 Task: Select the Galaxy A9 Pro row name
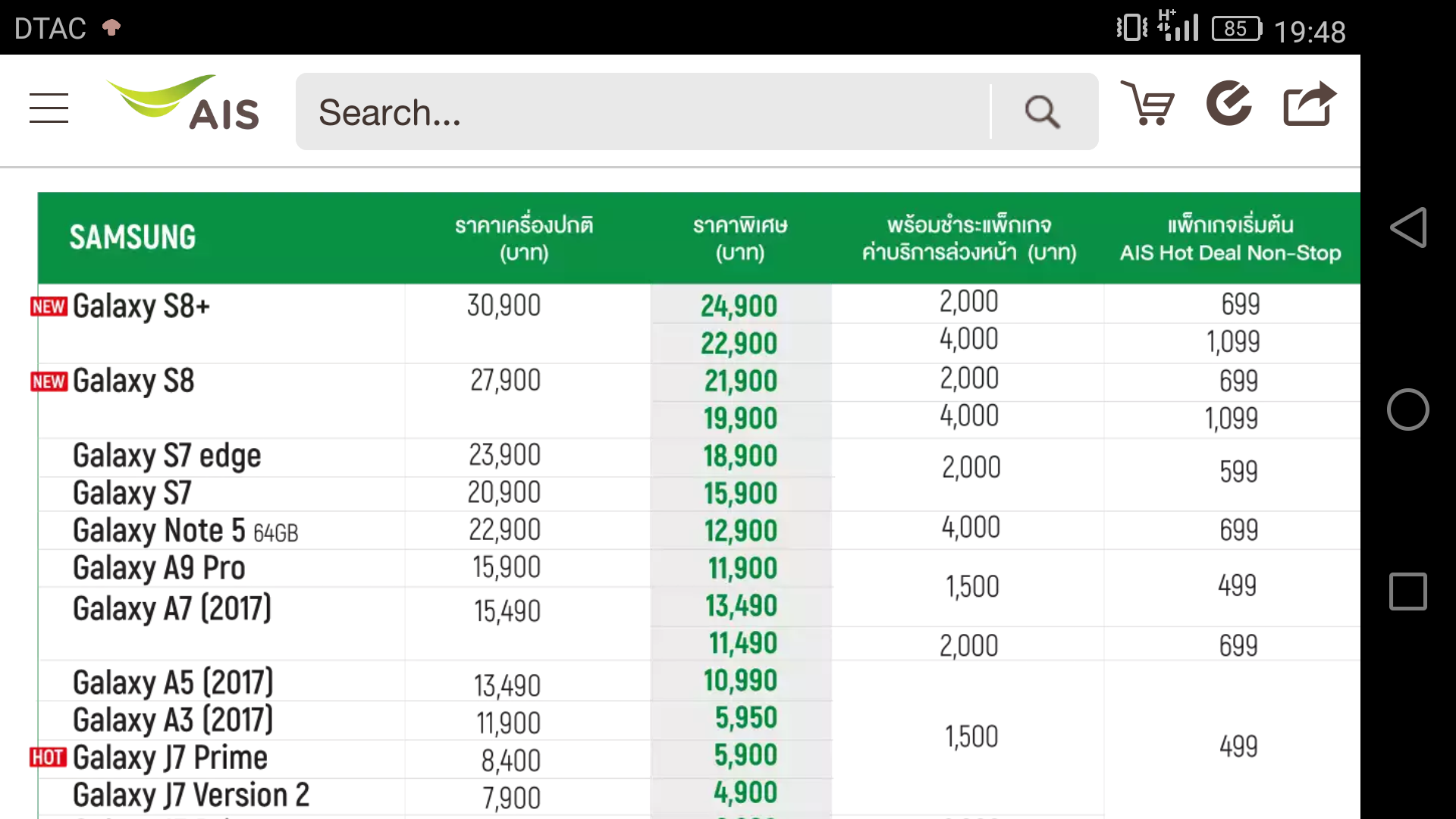[159, 568]
